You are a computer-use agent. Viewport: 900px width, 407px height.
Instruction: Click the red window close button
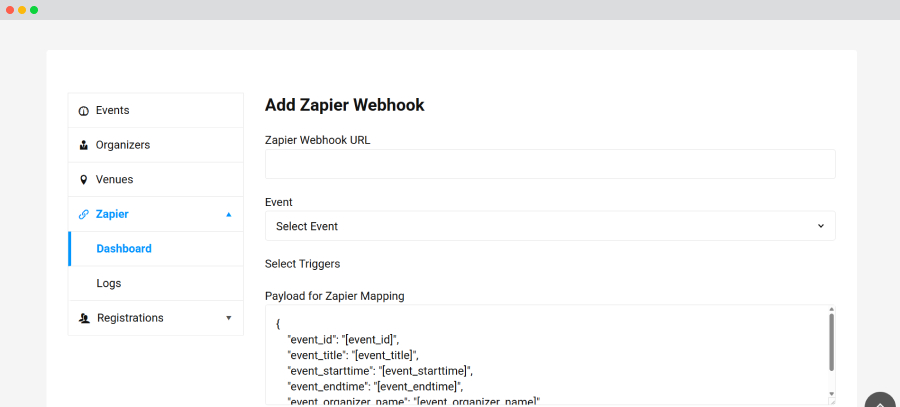pyautogui.click(x=10, y=10)
